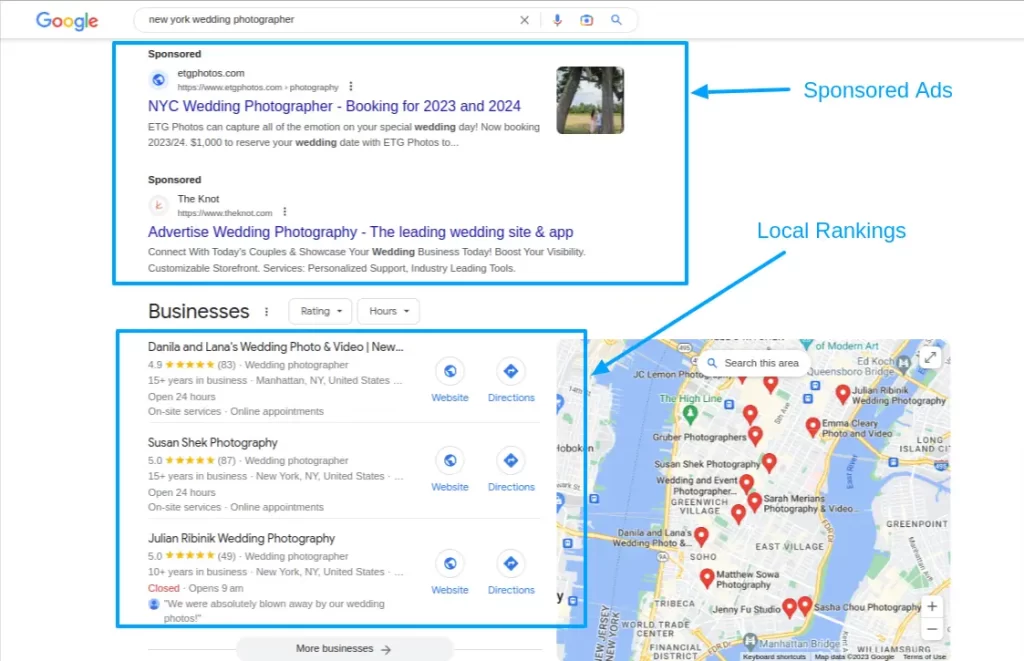The image size is (1024, 661).
Task: Click the review quote "We were absolutely blown away"
Action: coord(274,611)
